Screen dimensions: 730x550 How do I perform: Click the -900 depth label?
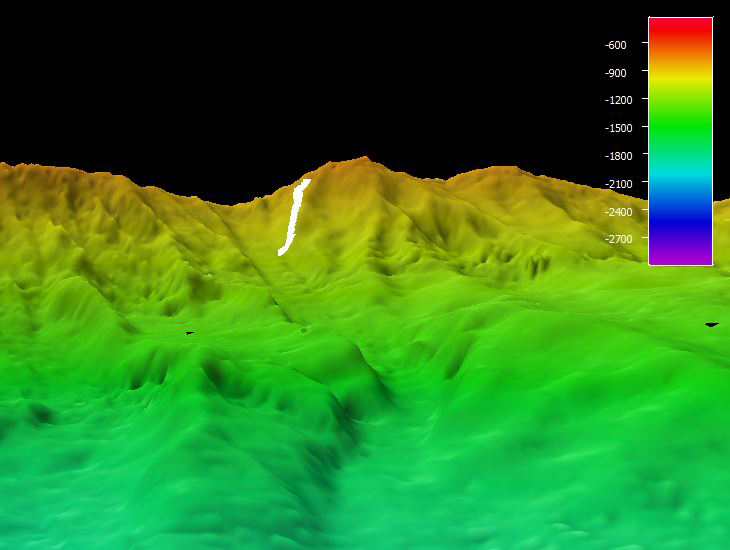pyautogui.click(x=615, y=73)
